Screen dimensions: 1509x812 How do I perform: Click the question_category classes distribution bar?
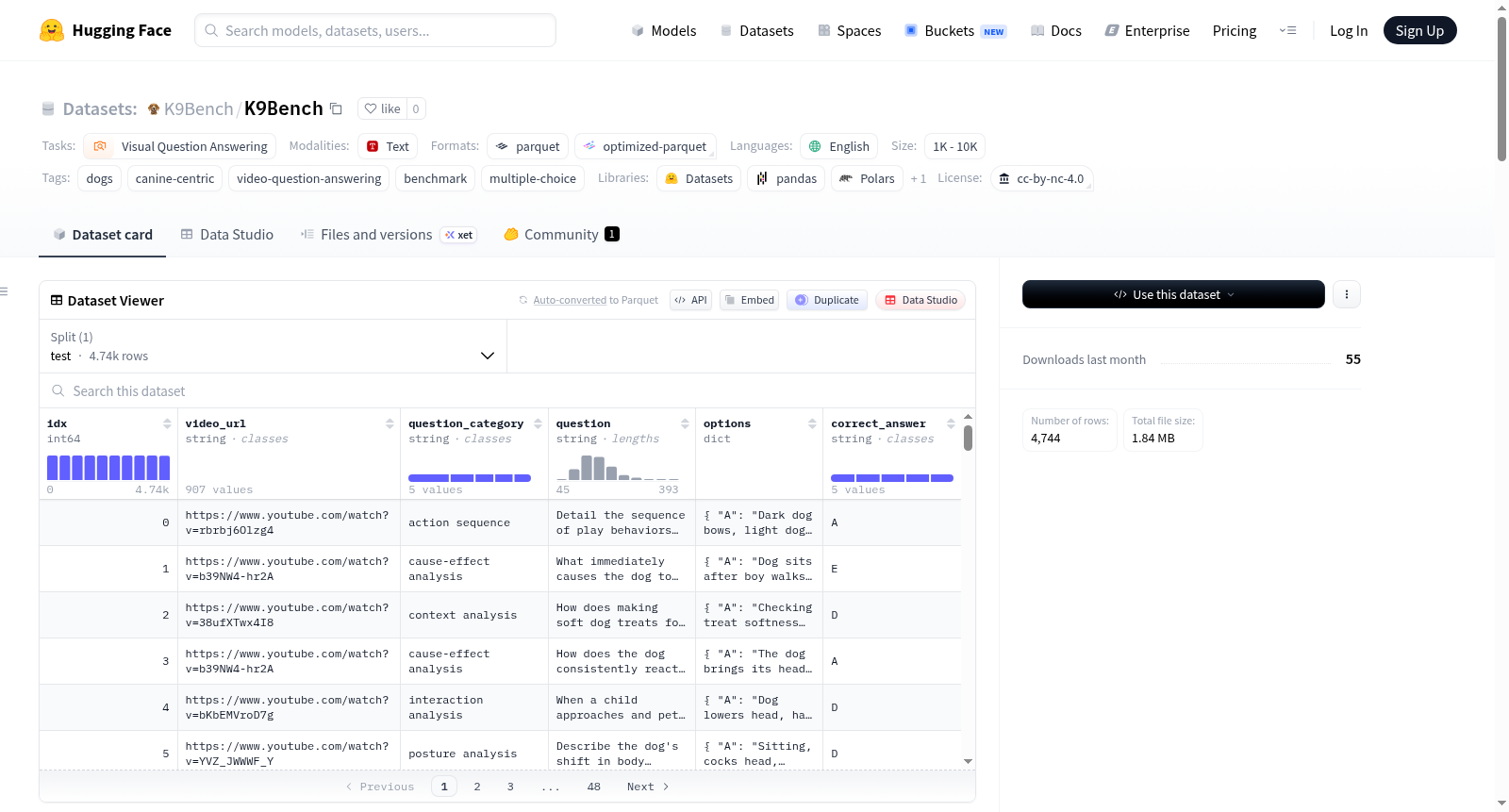470,478
